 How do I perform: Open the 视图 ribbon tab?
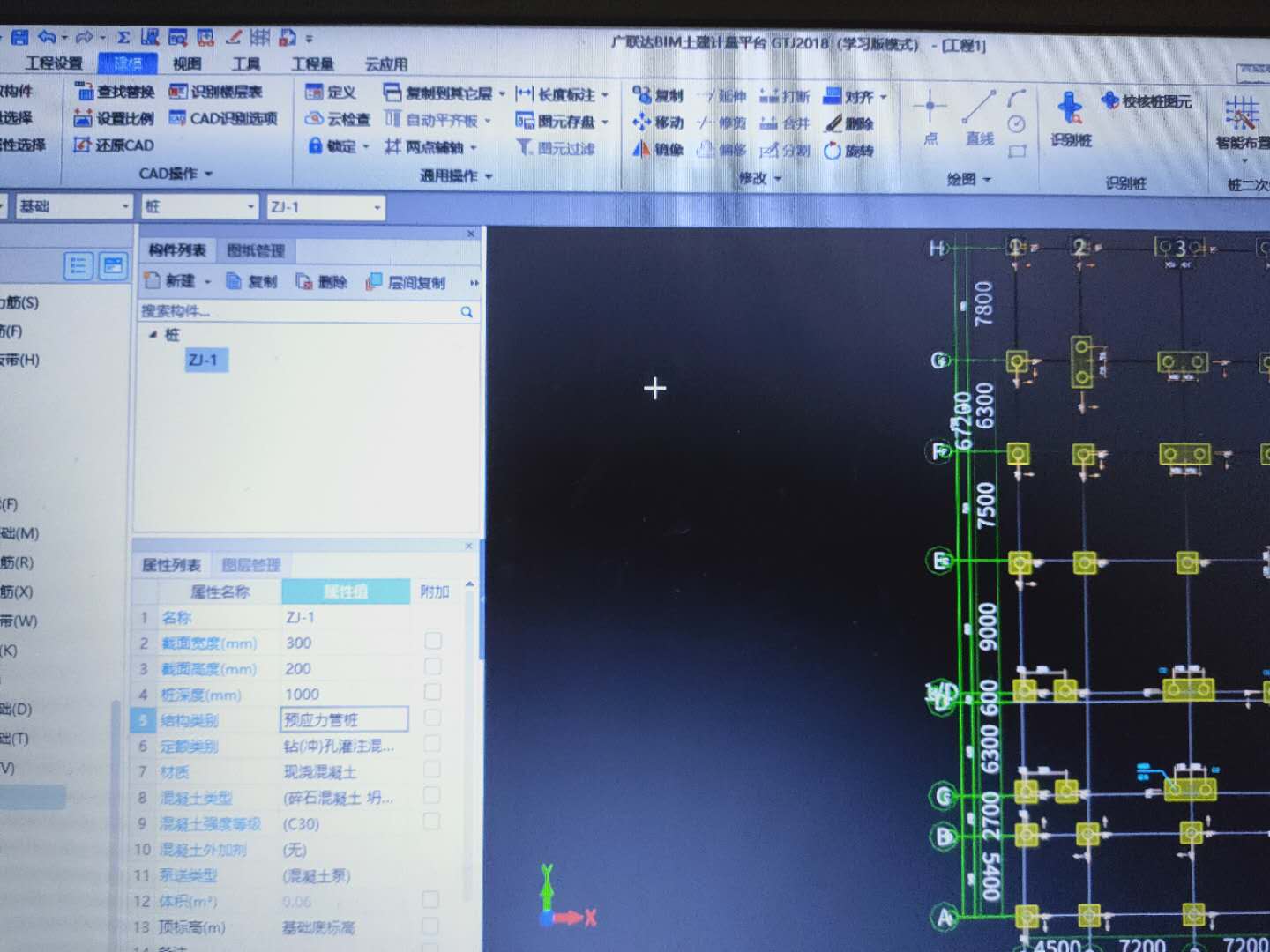pyautogui.click(x=187, y=63)
